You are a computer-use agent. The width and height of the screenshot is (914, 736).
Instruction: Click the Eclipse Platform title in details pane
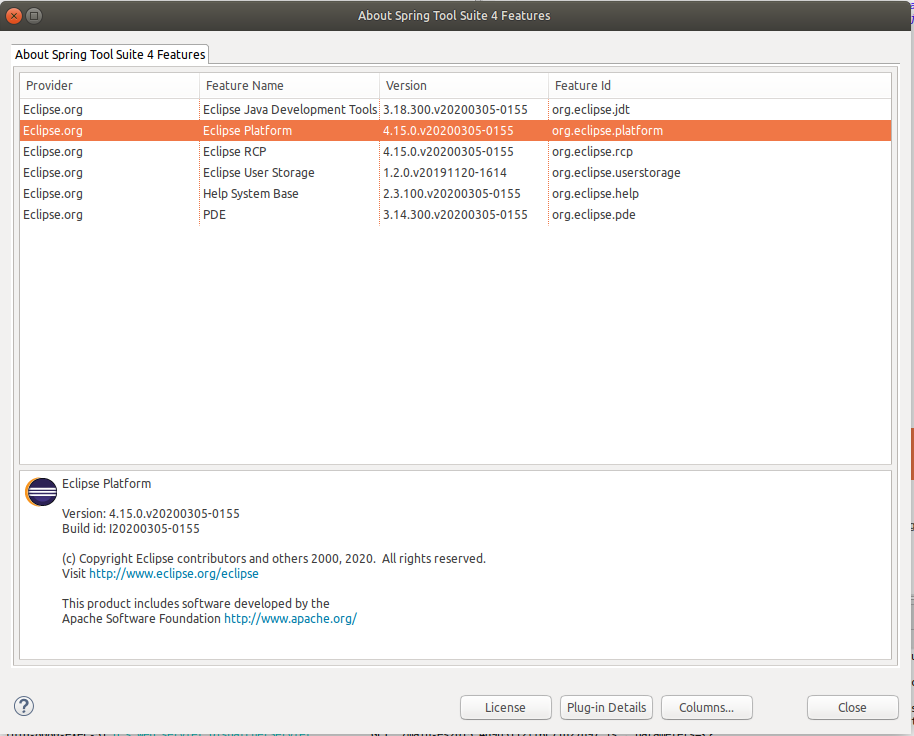click(x=107, y=484)
